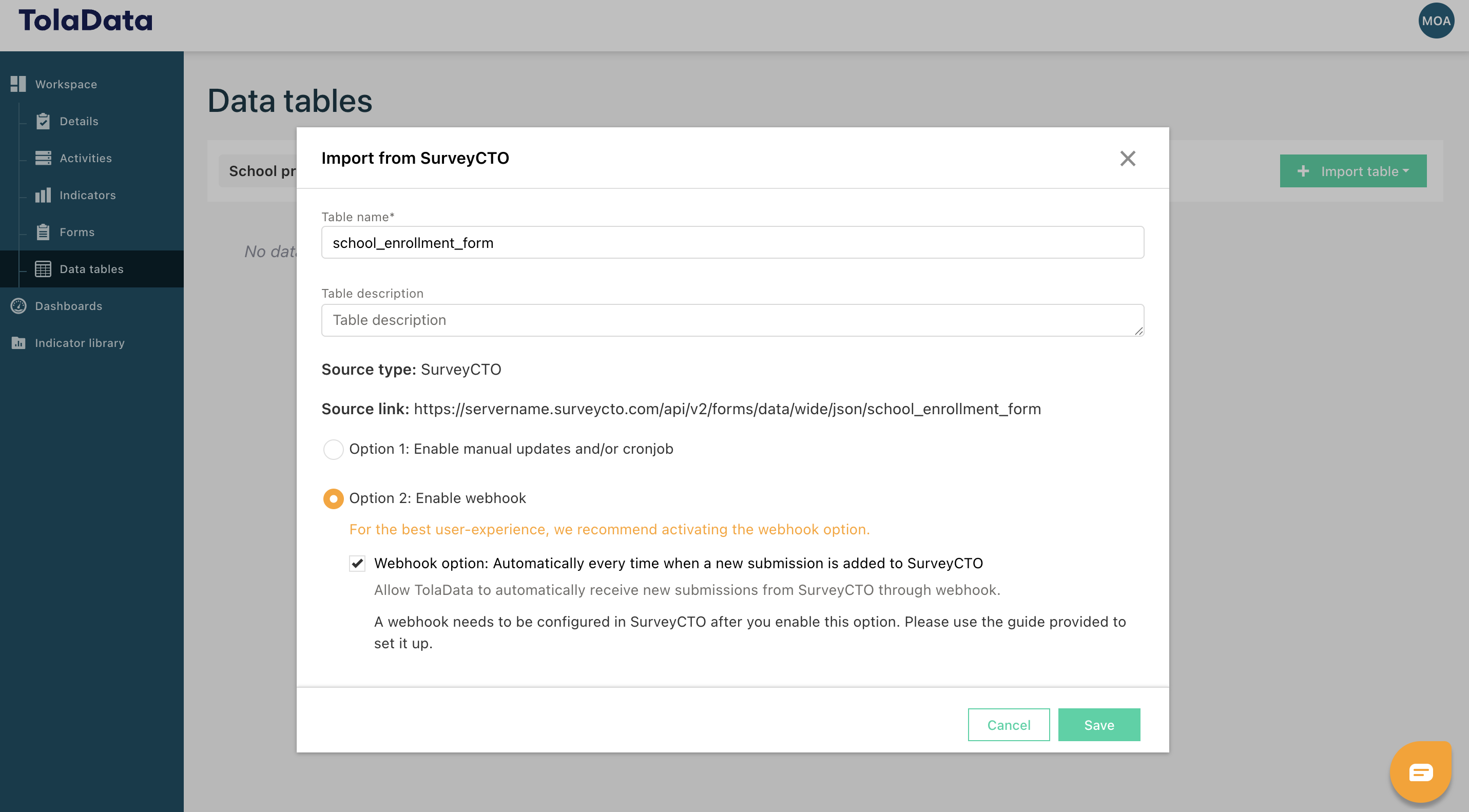The height and width of the screenshot is (812, 1469).
Task: Click the textarea resize handle corner
Action: click(x=1138, y=331)
